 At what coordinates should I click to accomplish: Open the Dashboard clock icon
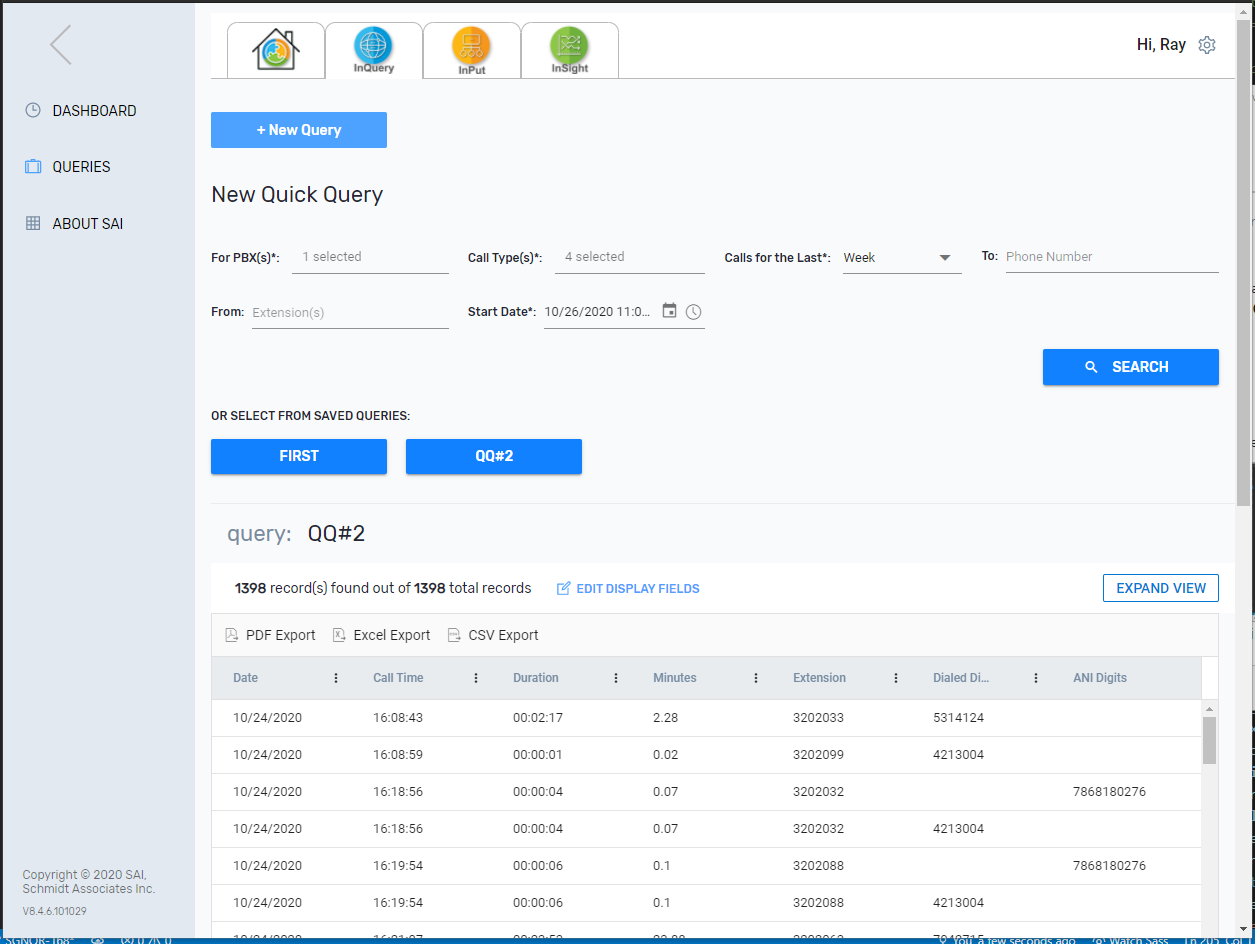[x=33, y=110]
